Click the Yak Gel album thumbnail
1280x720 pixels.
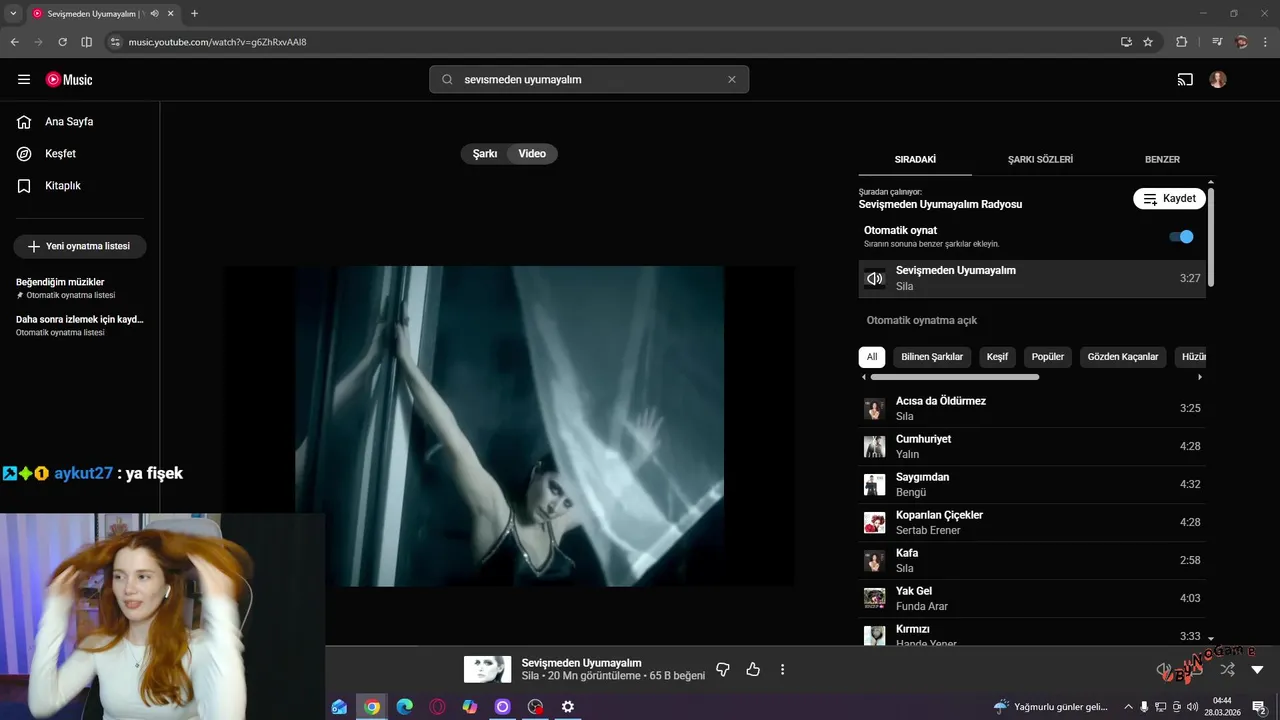(875, 599)
